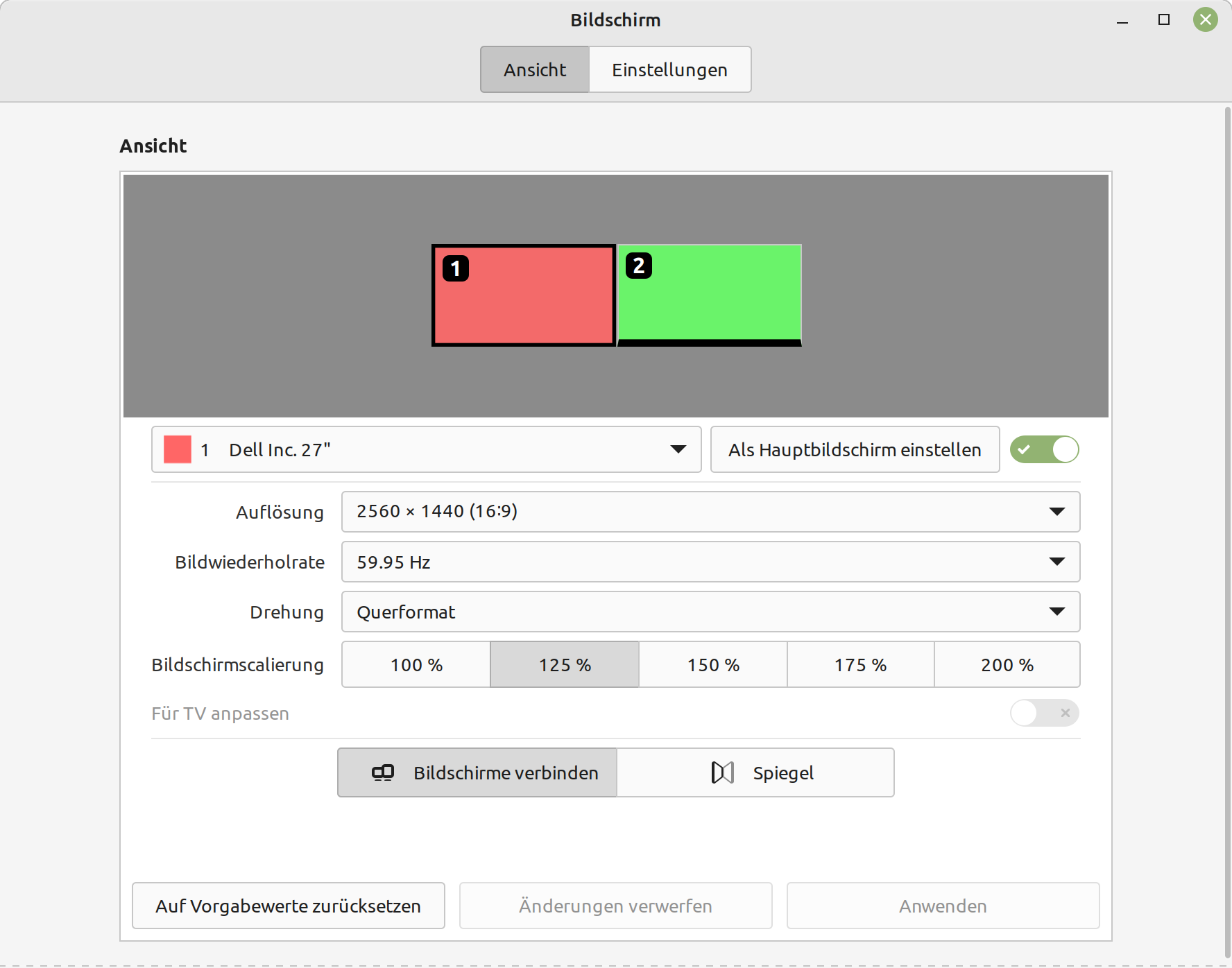Screen dimensions: 1232x968
Task: Set screen scaling to 125 %
Action: pos(565,664)
